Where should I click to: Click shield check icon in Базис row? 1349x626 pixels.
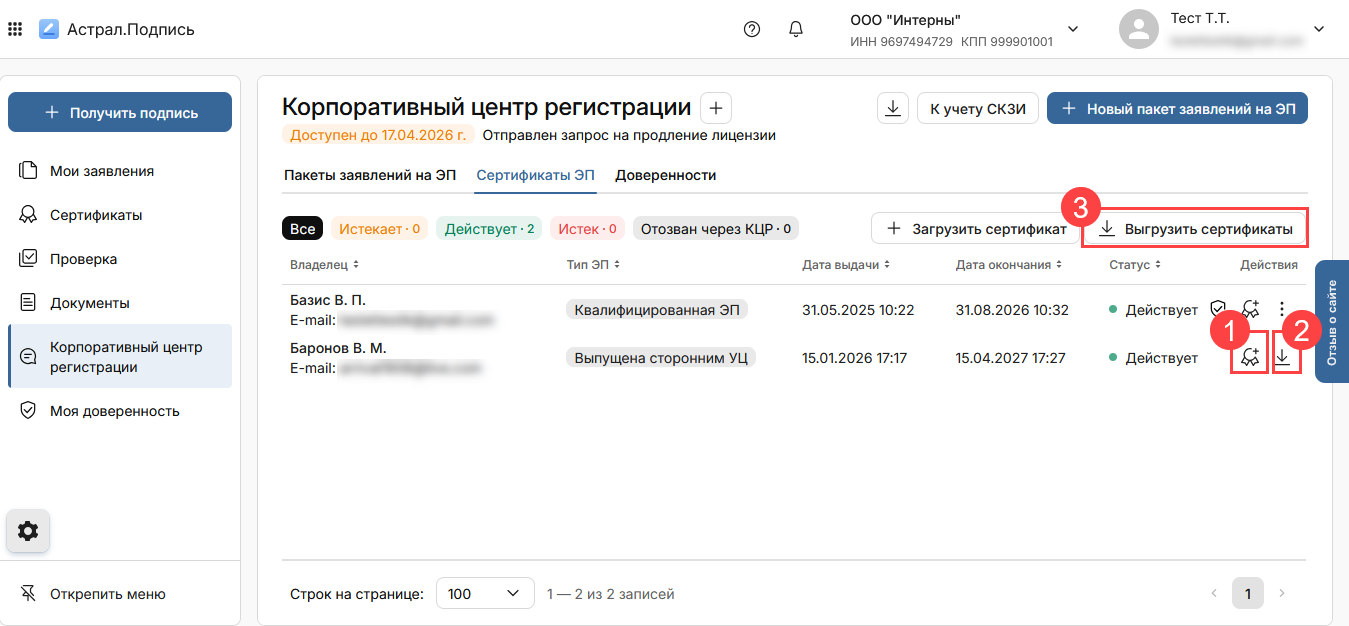(1218, 310)
